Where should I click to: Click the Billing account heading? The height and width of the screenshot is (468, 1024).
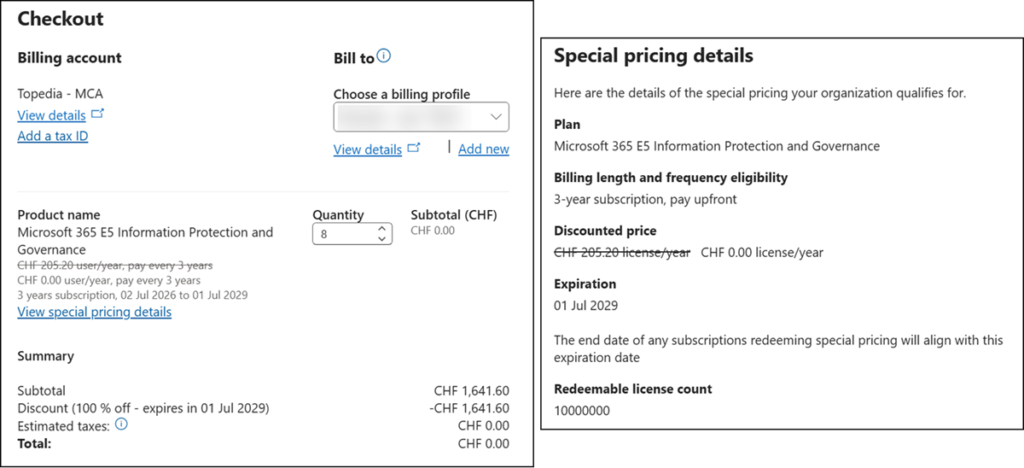click(x=69, y=57)
